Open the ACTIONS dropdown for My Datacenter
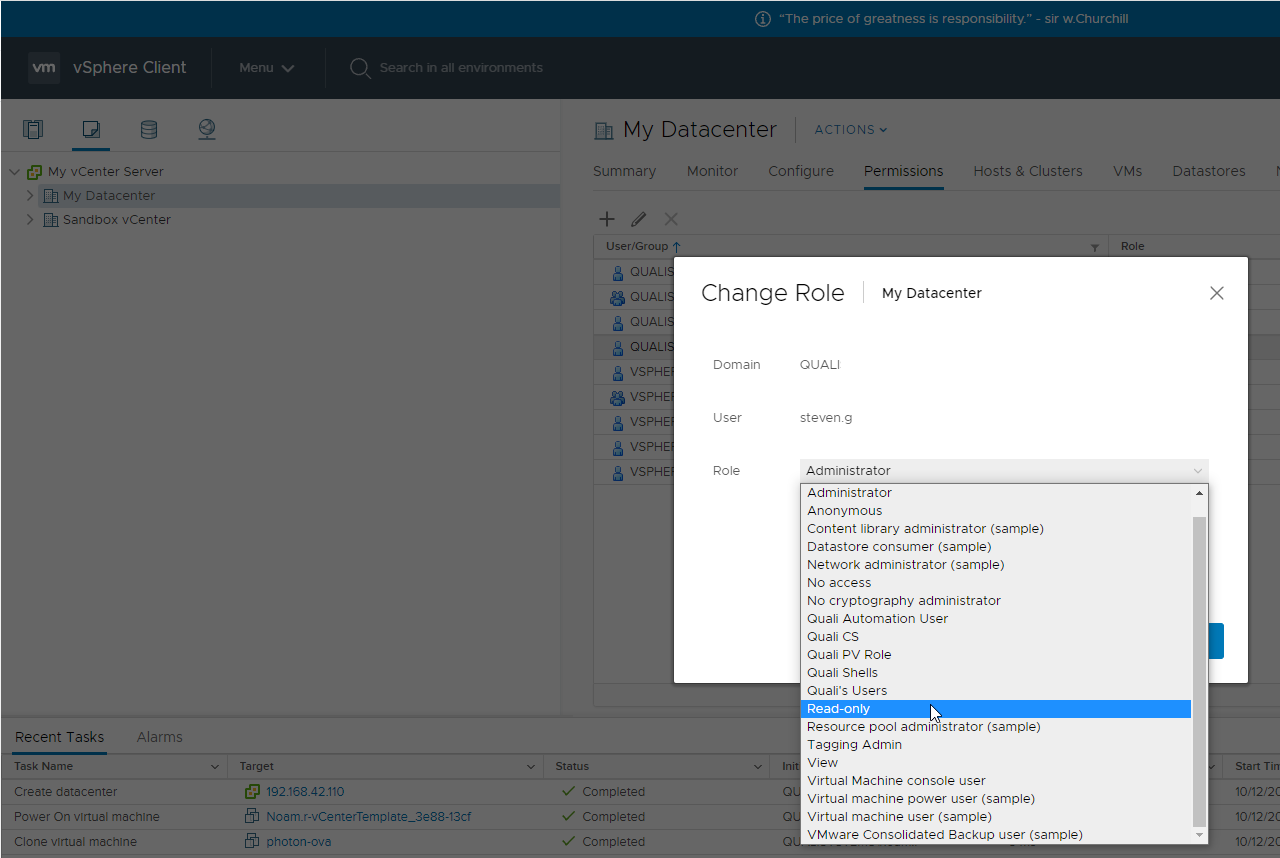1280x858 pixels. tap(850, 130)
